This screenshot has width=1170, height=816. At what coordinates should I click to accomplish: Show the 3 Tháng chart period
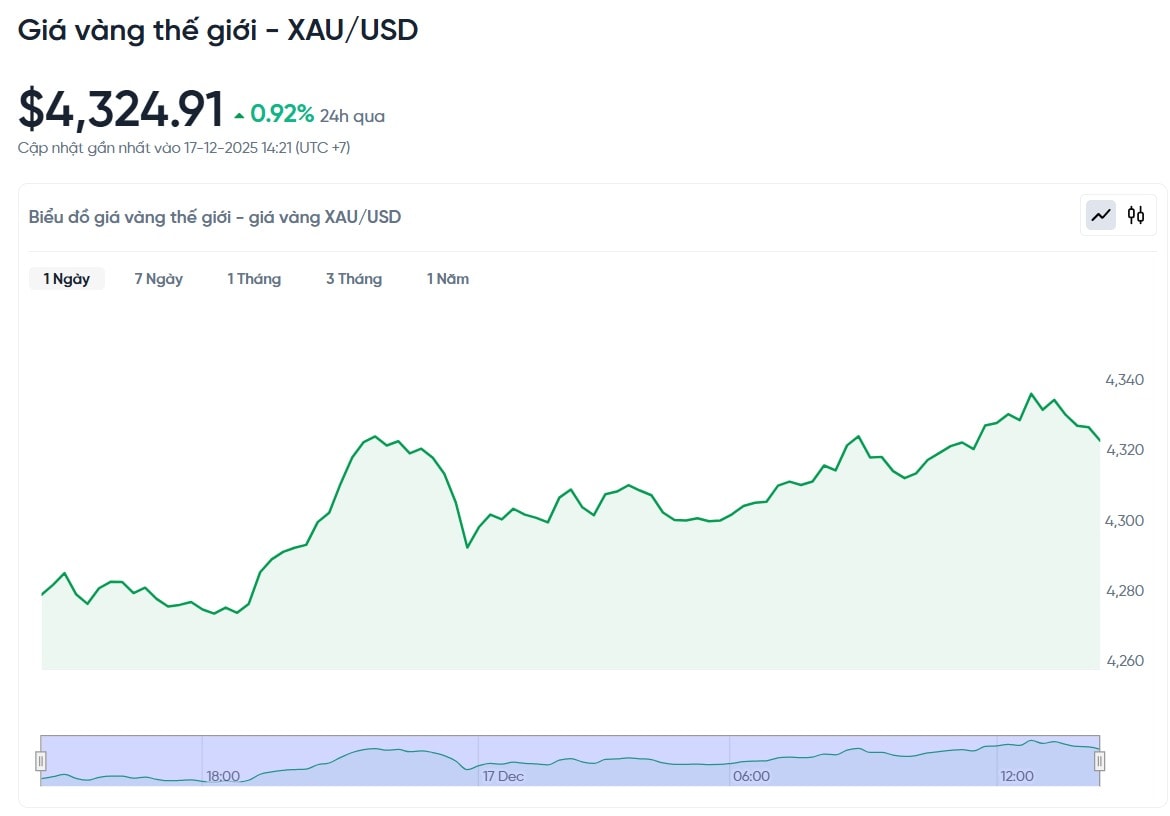click(354, 279)
